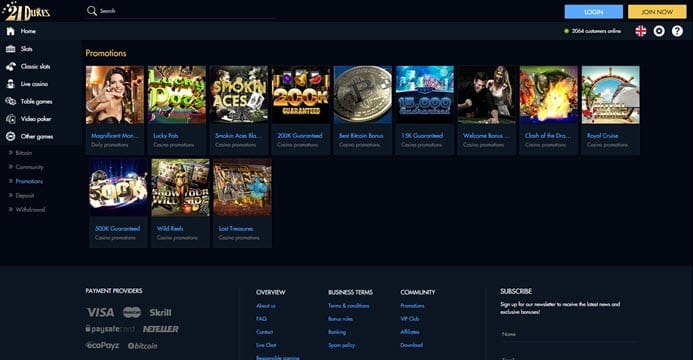Click the help question mark icon
The image size is (693, 360).
pos(677,31)
